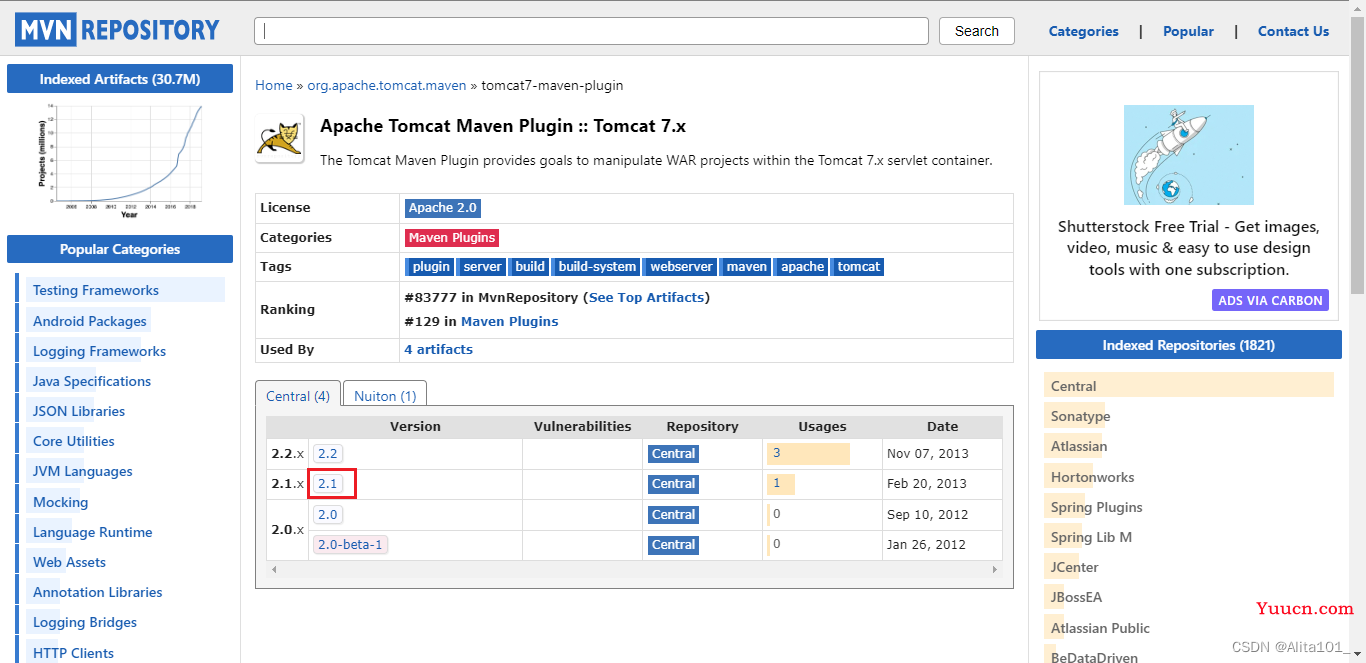Open the Logging Frameworks category
Viewport: 1366px width, 663px height.
[99, 351]
